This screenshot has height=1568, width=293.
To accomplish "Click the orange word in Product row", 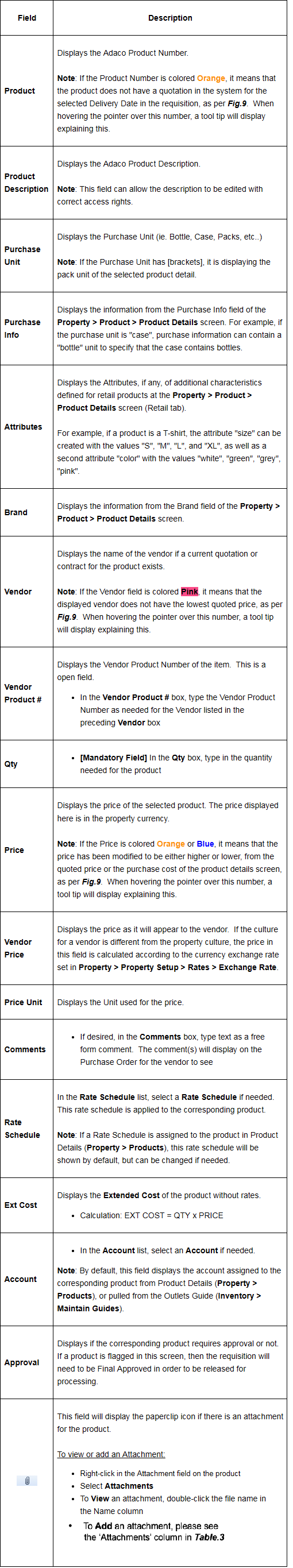I will (211, 78).
